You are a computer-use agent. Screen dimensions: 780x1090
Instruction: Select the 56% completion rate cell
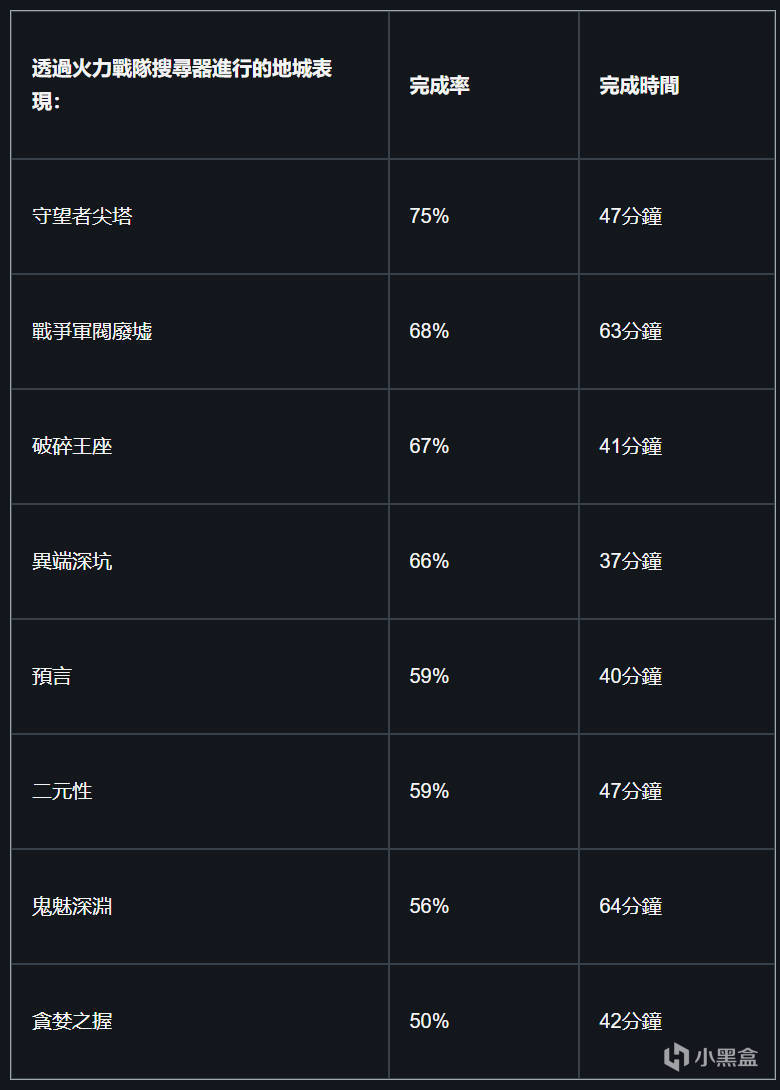[x=429, y=906]
